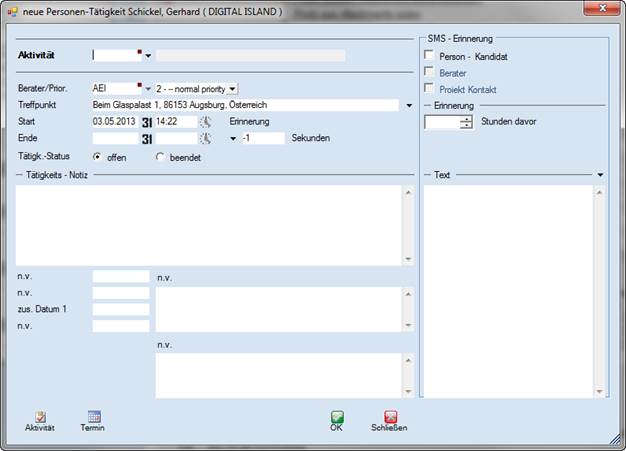Open the Text section dropdown arrow
The height and width of the screenshot is (451, 626).
[600, 175]
